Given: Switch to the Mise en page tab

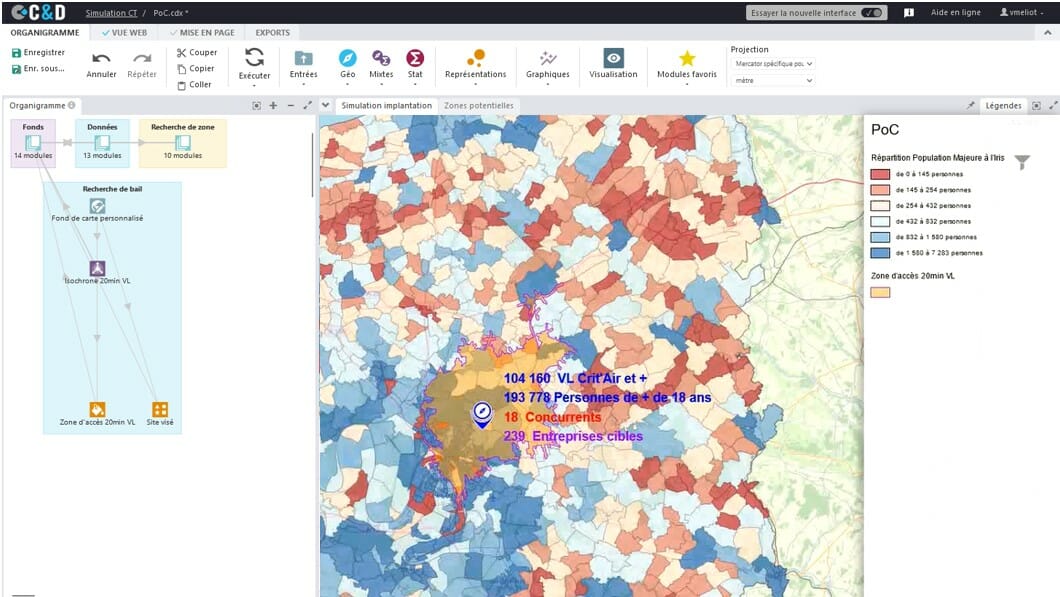Looking at the screenshot, I should pos(201,33).
